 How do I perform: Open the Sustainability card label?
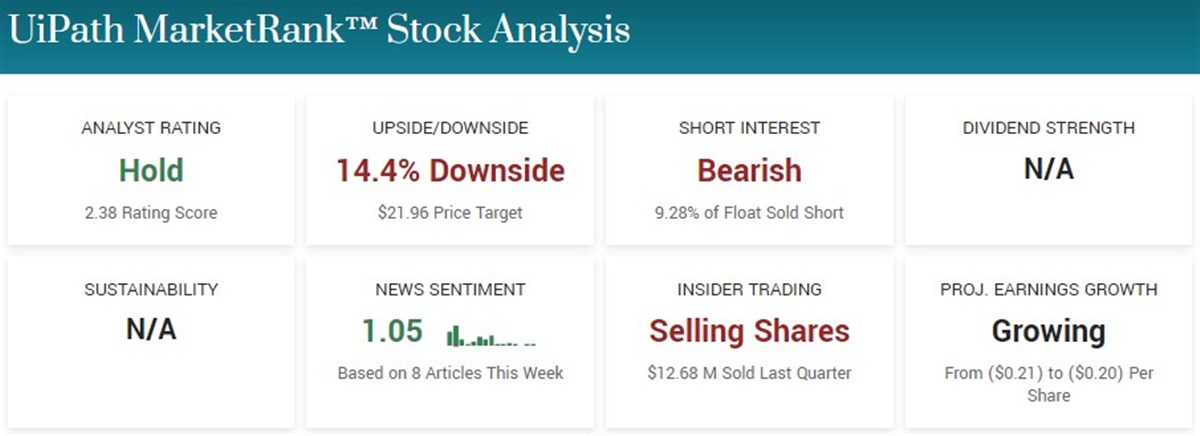(151, 290)
